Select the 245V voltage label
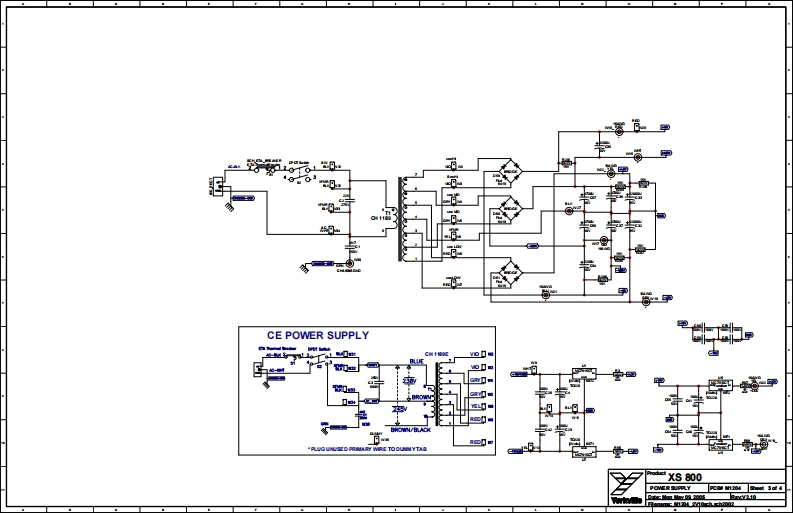 (x=400, y=409)
